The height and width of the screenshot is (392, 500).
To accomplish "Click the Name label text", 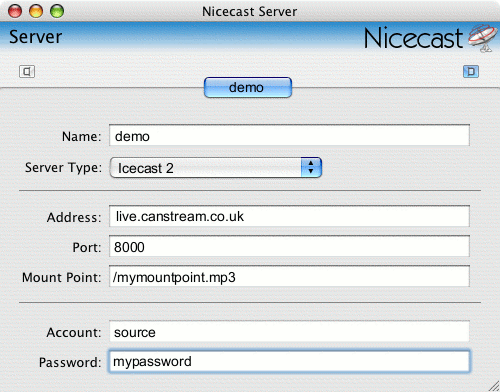I will click(82, 136).
